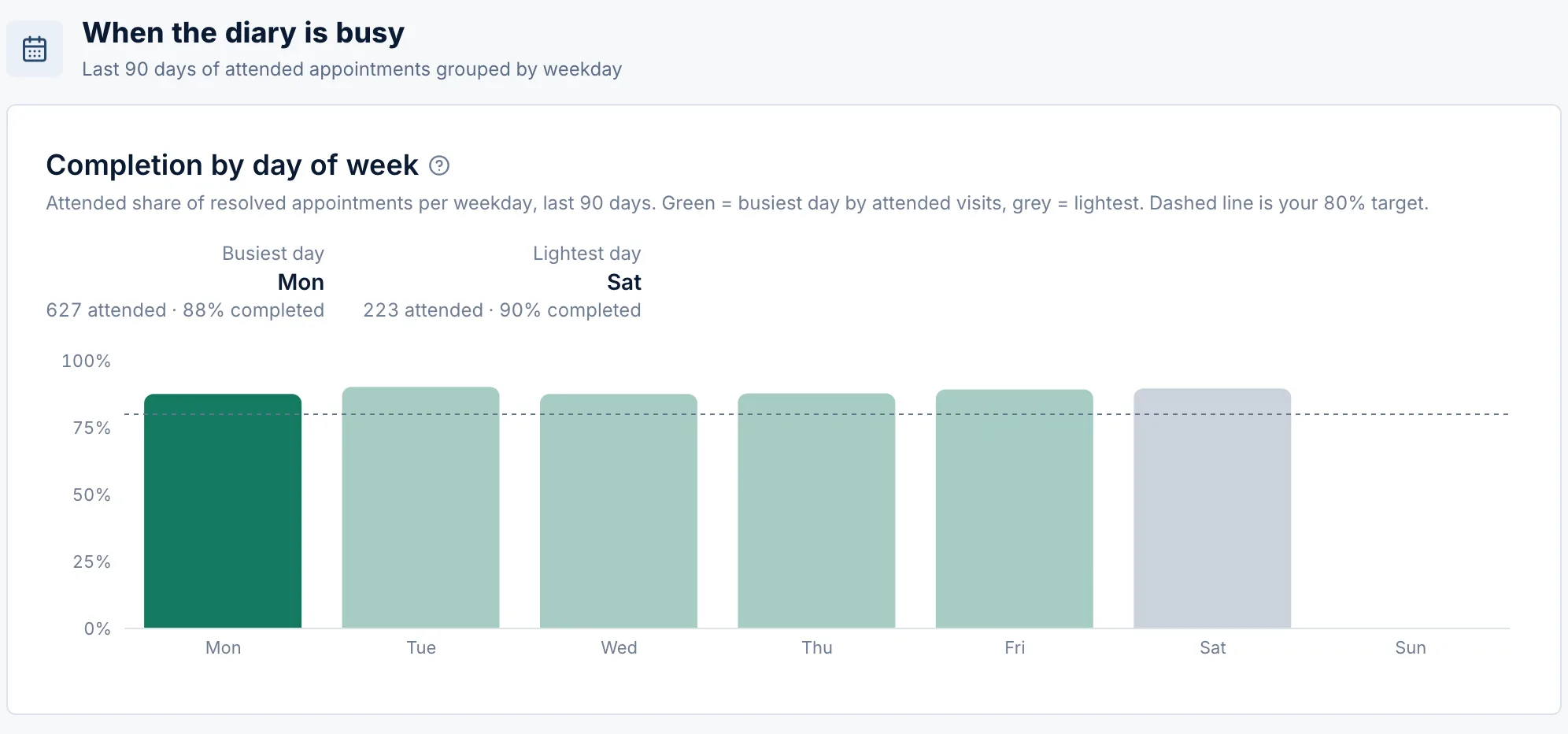
Task: Click the bold 'Mon' busiest day value
Action: click(301, 282)
